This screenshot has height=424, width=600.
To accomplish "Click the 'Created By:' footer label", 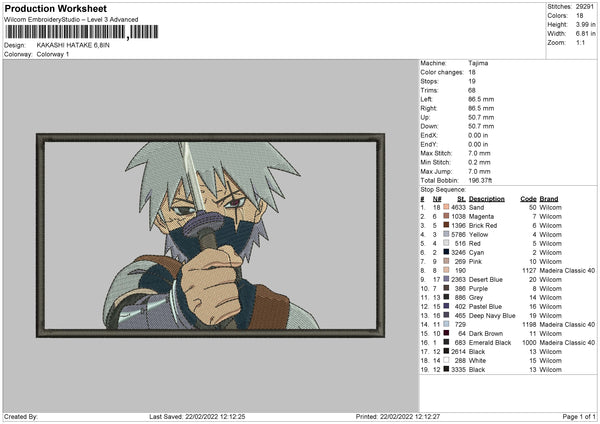I will [21, 416].
